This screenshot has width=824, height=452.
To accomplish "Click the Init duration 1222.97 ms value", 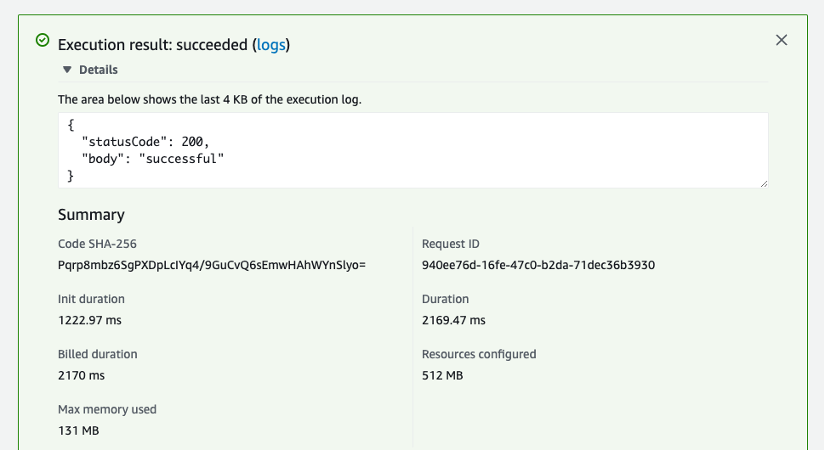I will [x=92, y=320].
